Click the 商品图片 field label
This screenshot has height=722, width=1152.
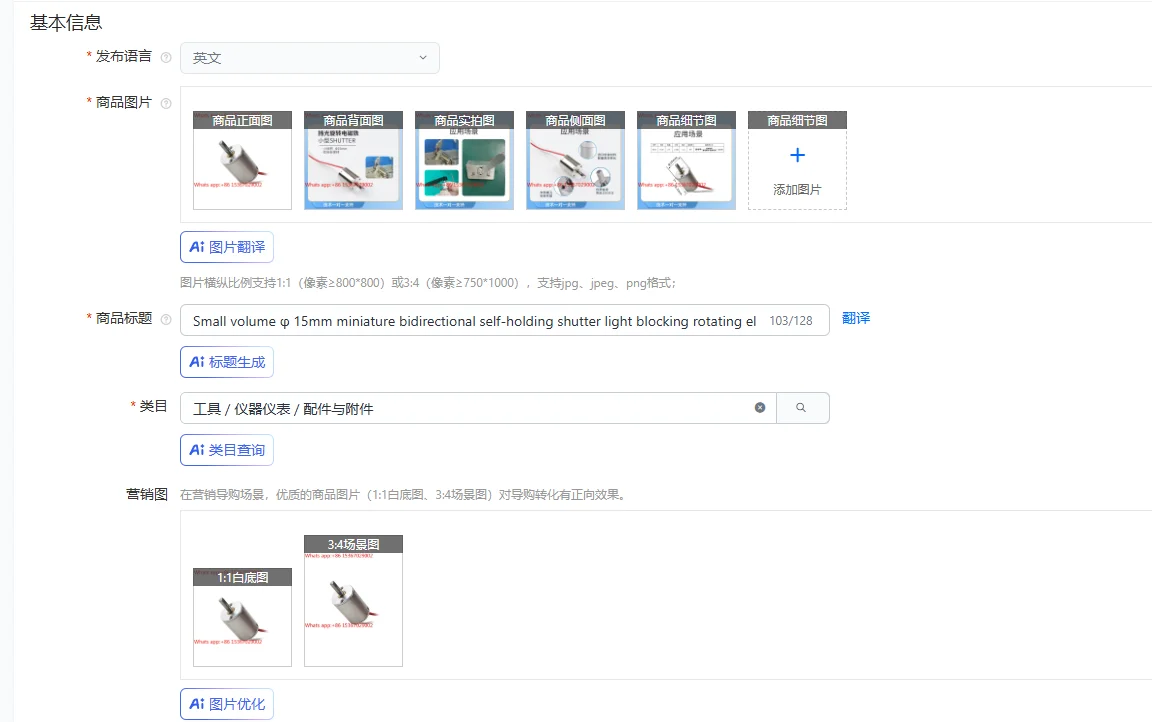[123, 102]
